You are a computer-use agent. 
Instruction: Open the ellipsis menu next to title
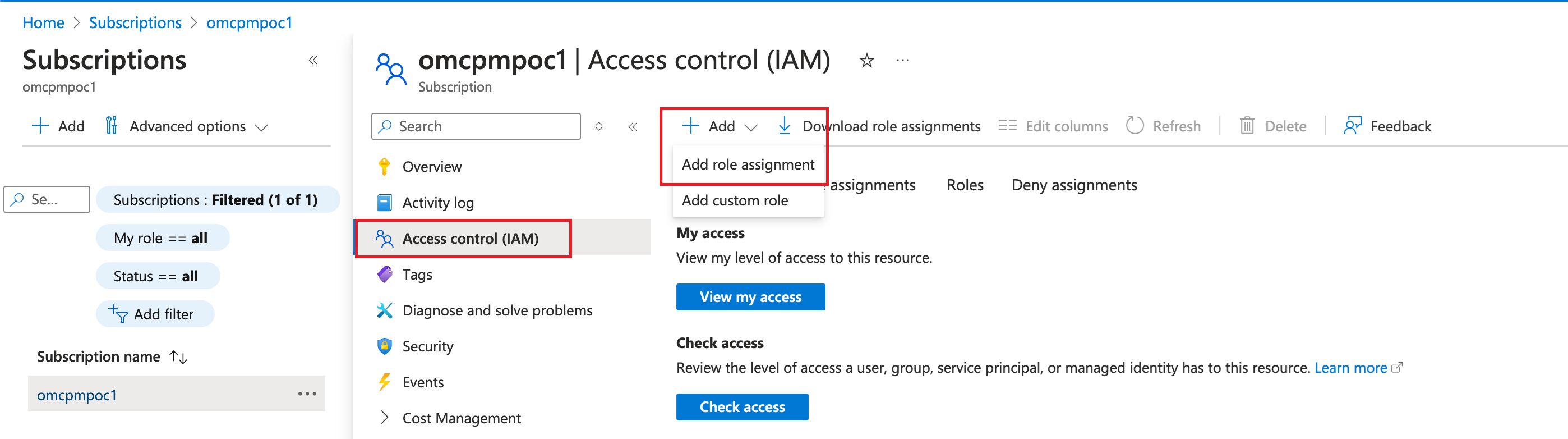pyautogui.click(x=903, y=61)
